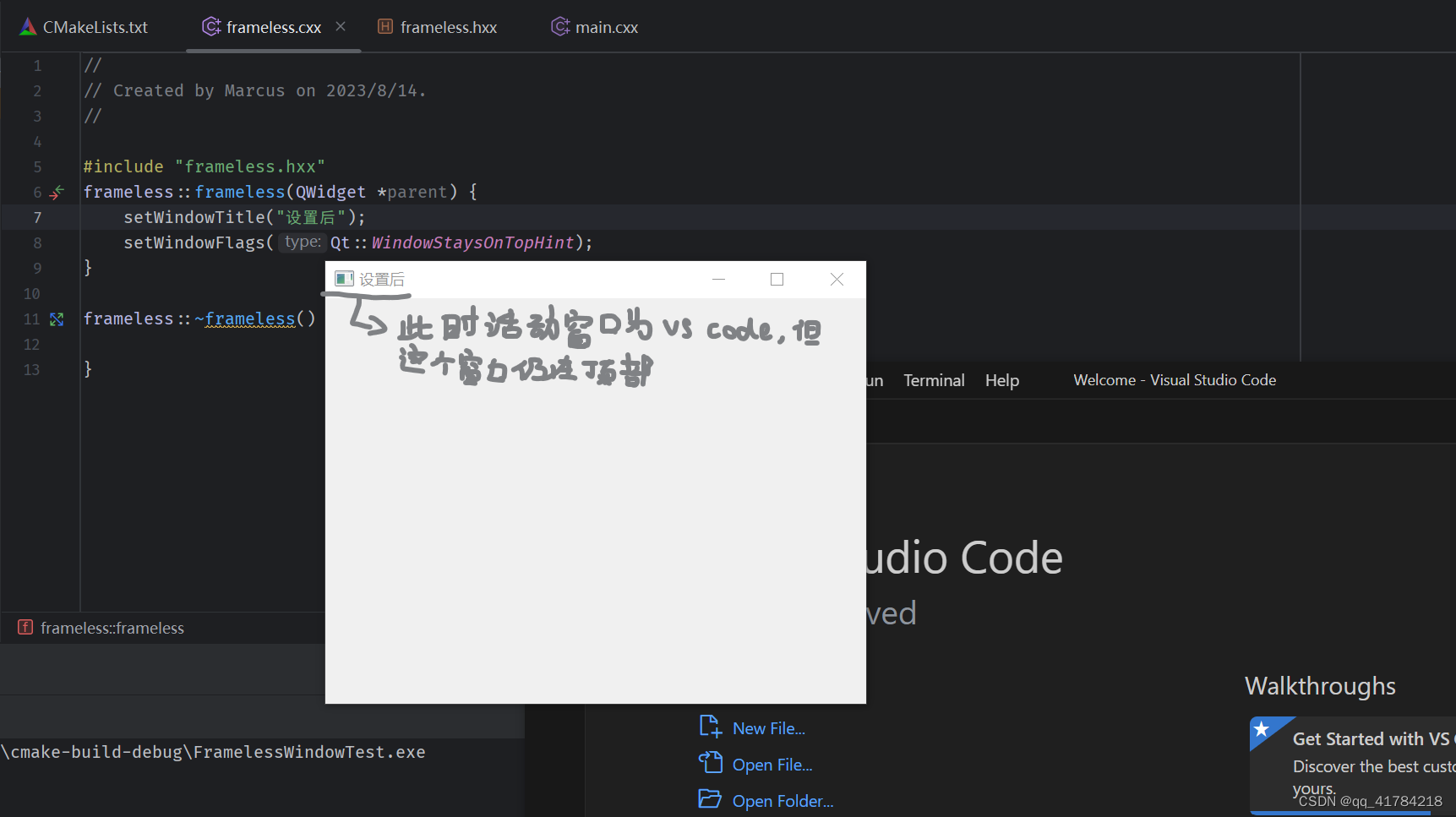Click the "Open File..." link
The width and height of the screenshot is (1456, 817).
(x=772, y=763)
